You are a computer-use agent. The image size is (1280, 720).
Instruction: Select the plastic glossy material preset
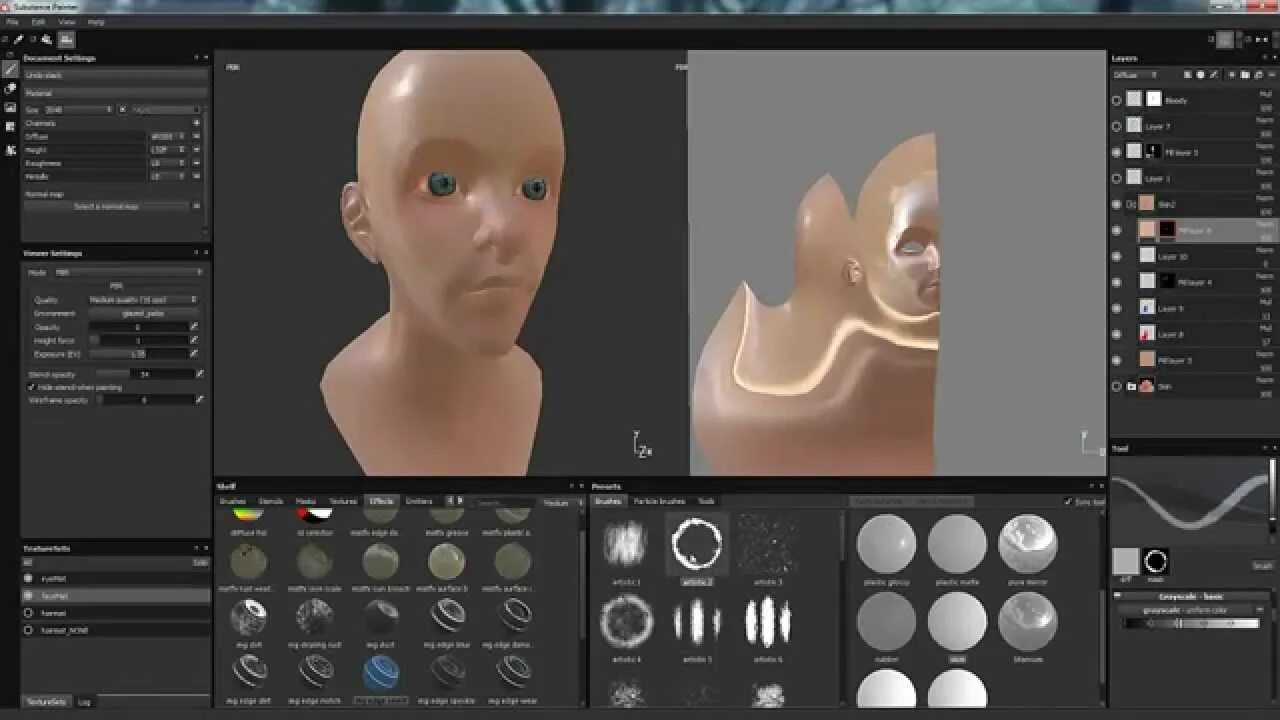(886, 549)
